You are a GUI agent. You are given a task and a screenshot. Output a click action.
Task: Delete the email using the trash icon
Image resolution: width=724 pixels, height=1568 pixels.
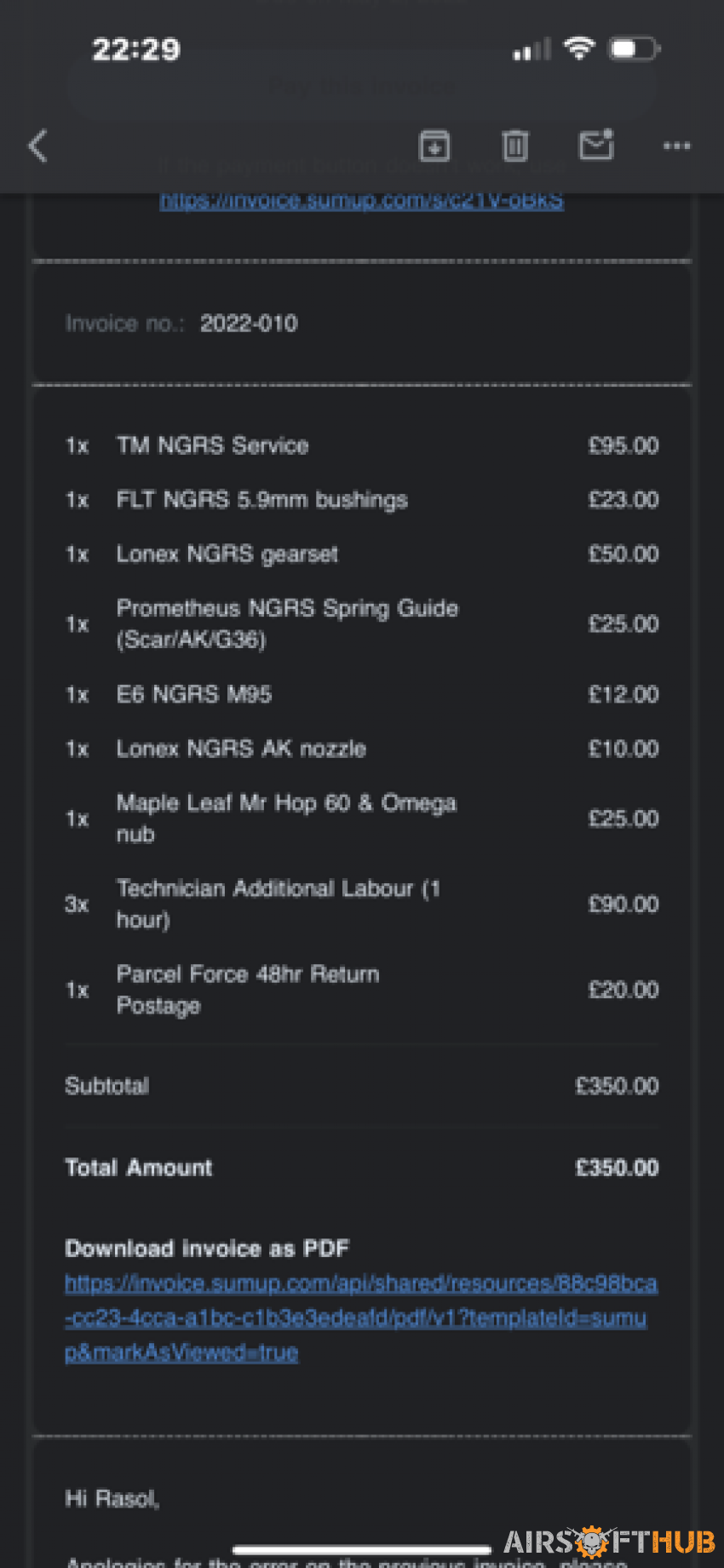point(514,146)
